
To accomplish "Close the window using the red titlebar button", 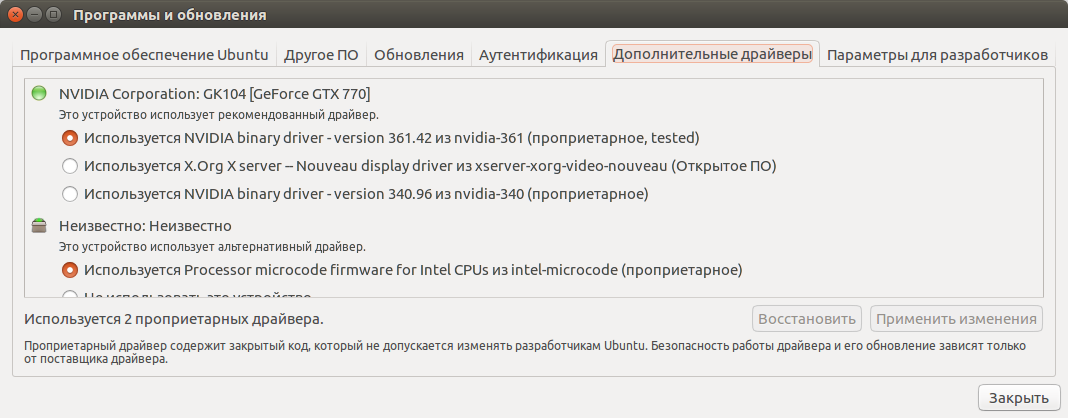I will [x=16, y=14].
